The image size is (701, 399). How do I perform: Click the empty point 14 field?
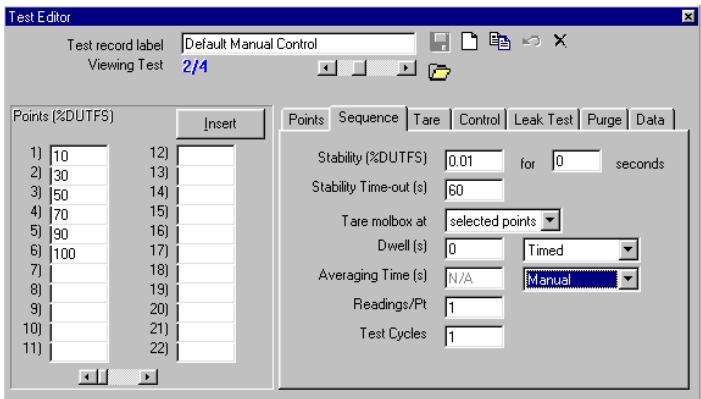tap(206, 195)
